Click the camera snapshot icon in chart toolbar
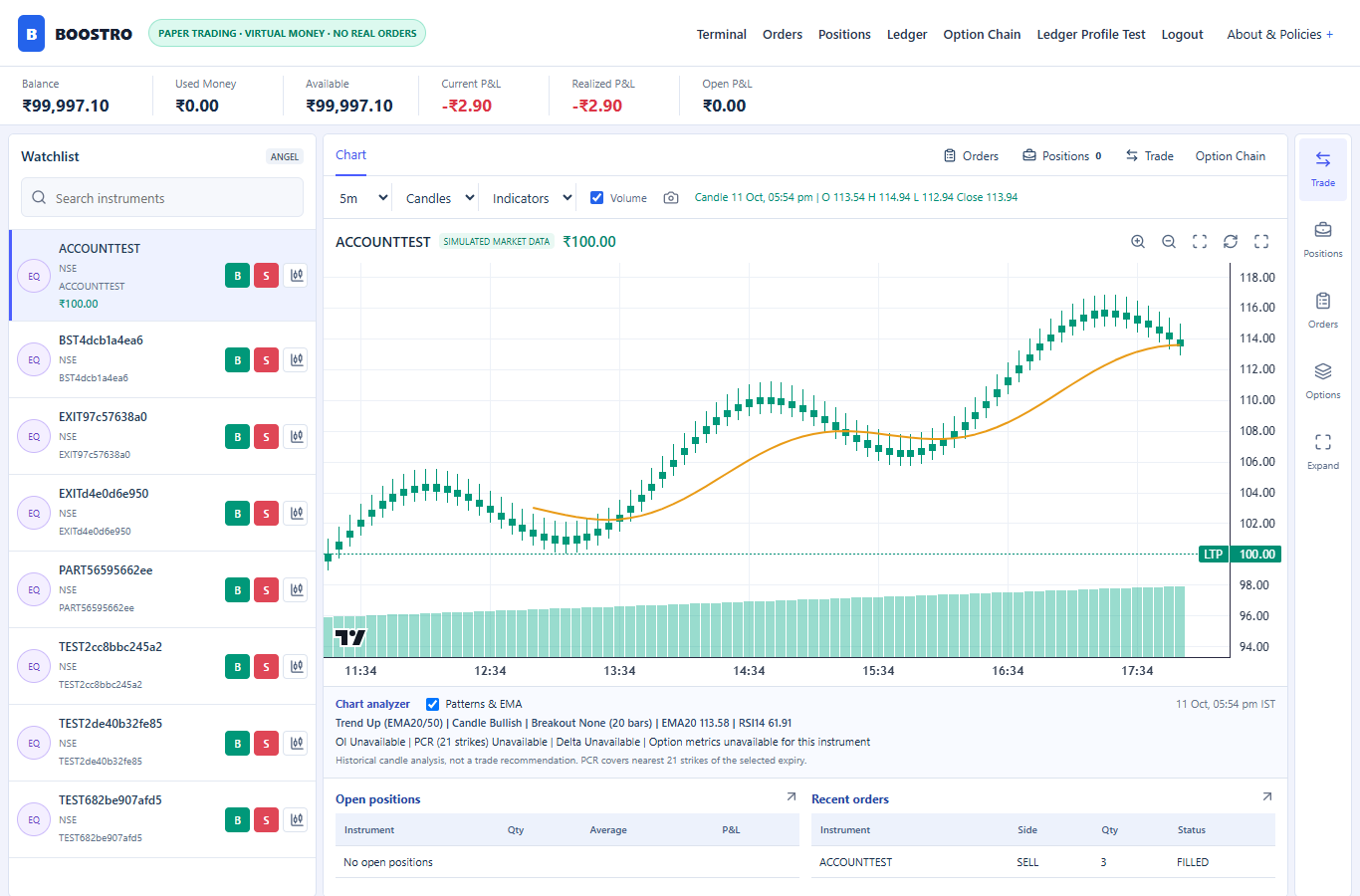 point(671,198)
